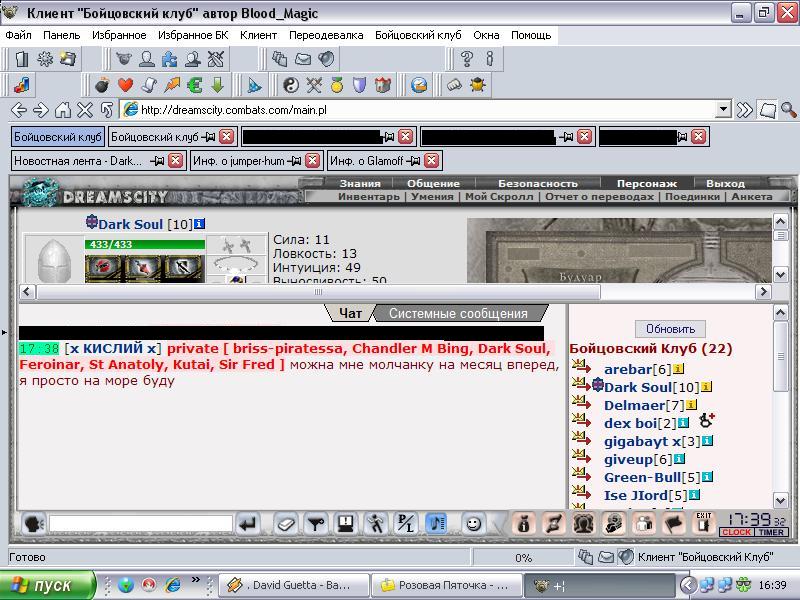Send private message to dex boi via arrow icon

pyautogui.click(x=581, y=421)
